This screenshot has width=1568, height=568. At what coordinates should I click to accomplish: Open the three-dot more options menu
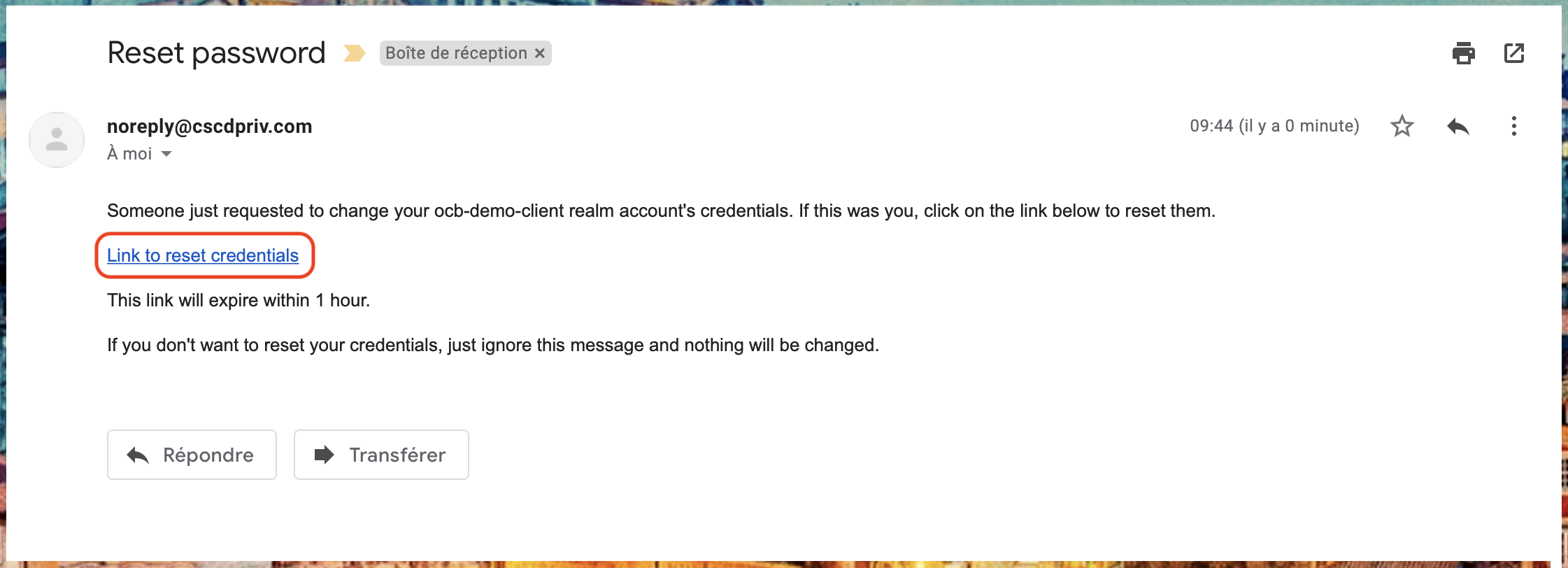1514,126
